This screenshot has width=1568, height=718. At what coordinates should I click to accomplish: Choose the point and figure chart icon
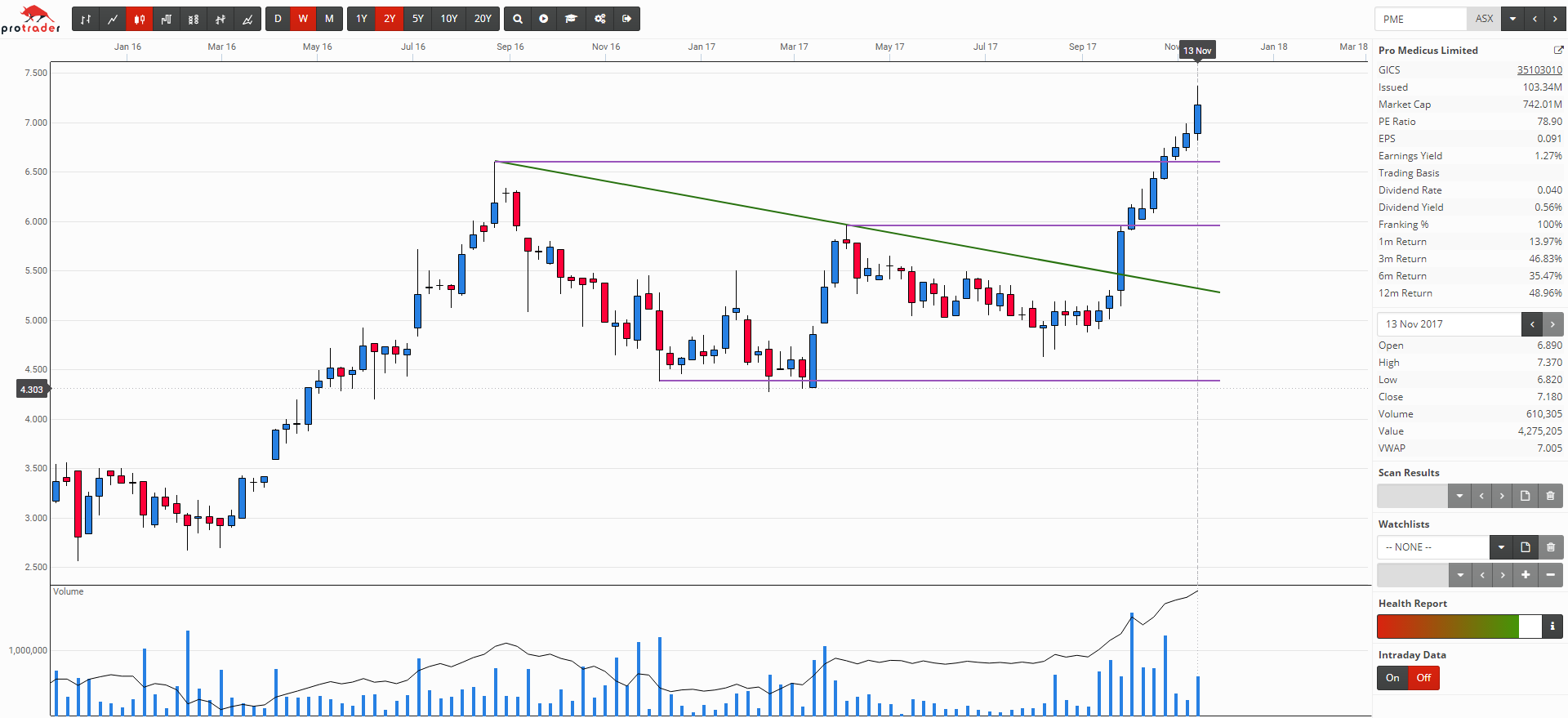194,19
